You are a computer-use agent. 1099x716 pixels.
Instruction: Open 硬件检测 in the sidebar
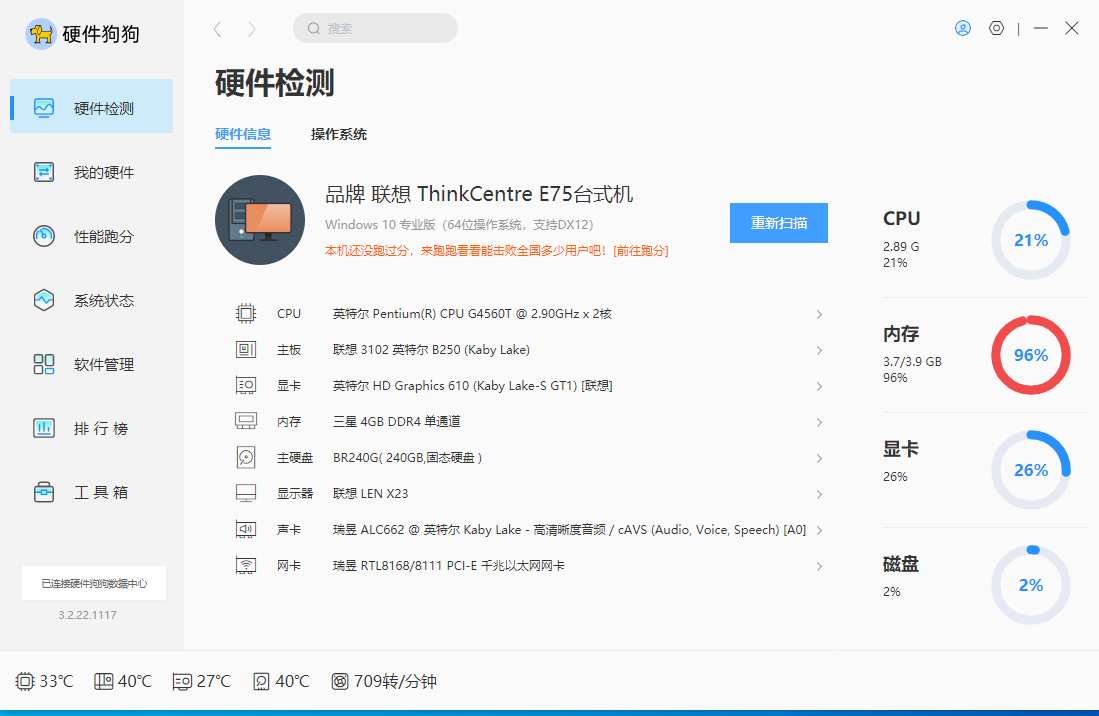91,106
